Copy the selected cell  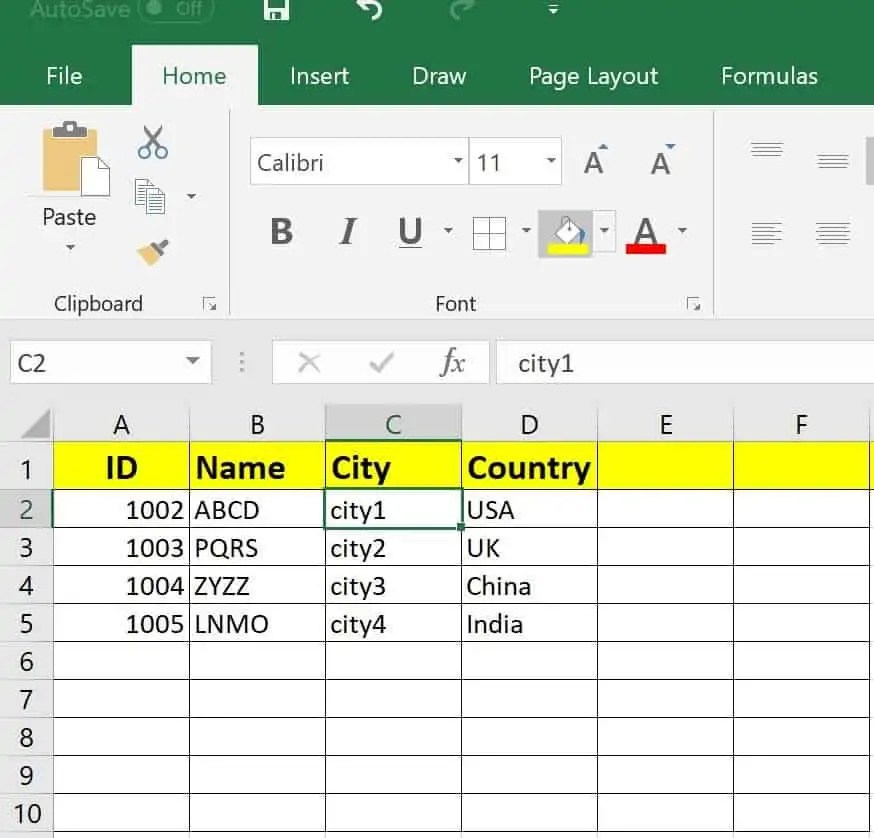coord(150,196)
